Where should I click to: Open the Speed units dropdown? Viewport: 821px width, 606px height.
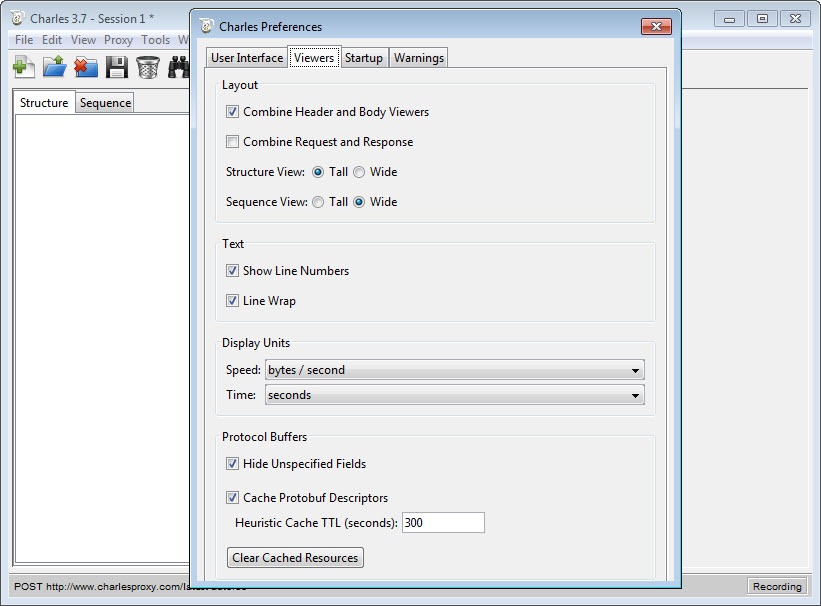(454, 370)
